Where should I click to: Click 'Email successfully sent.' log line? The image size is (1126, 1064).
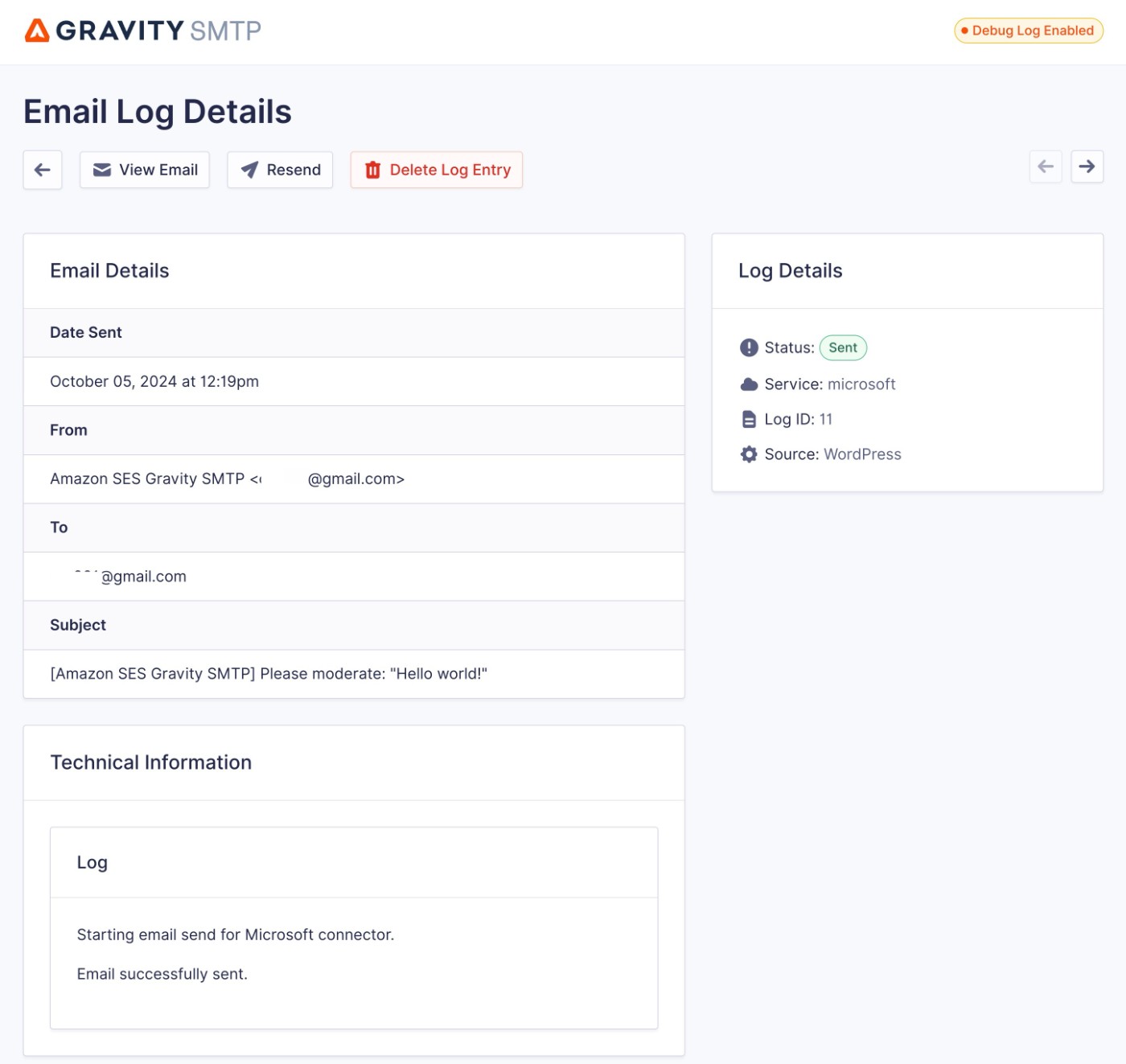(162, 974)
